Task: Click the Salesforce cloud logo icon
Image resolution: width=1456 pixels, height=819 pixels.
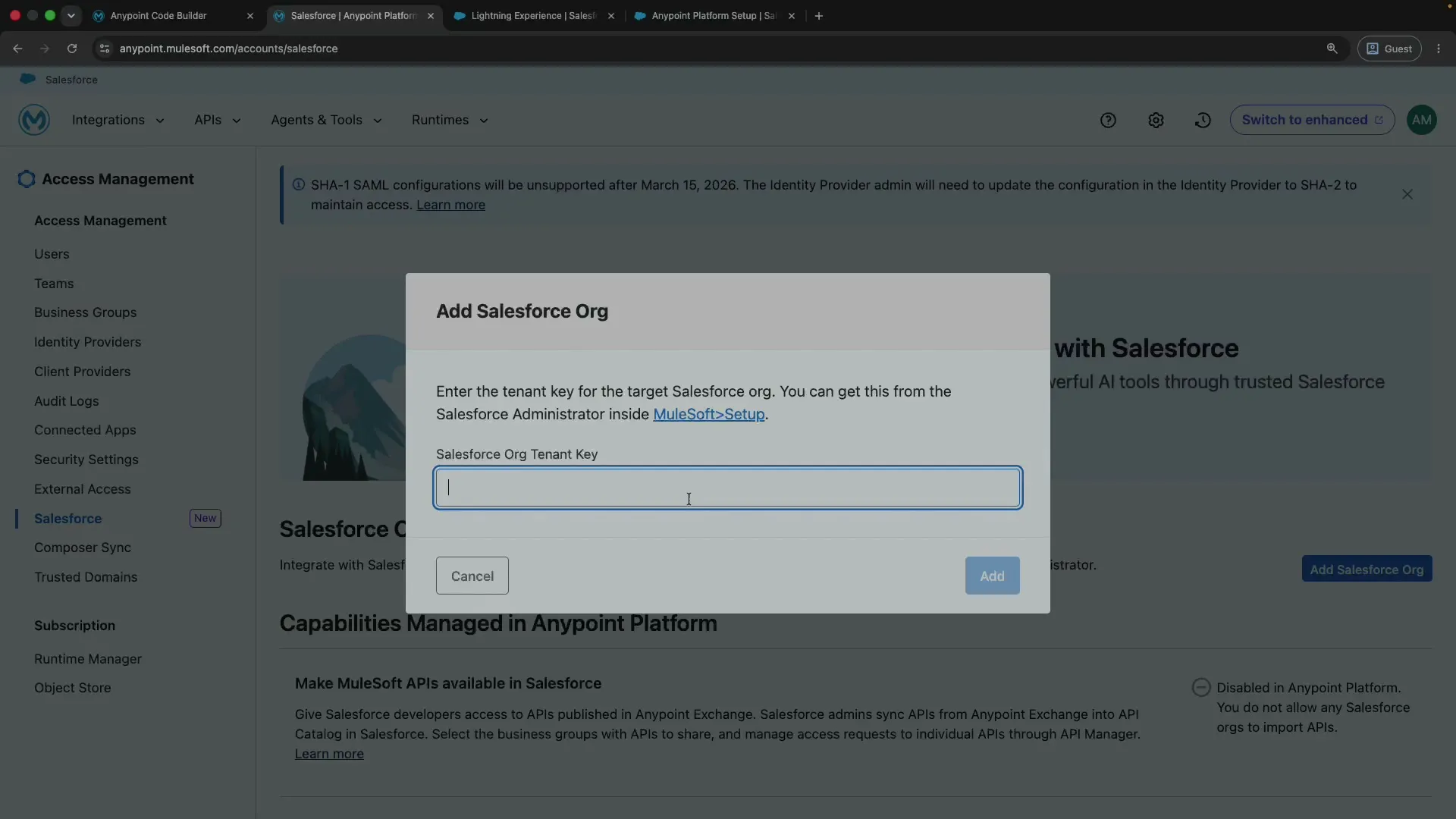Action: click(28, 79)
